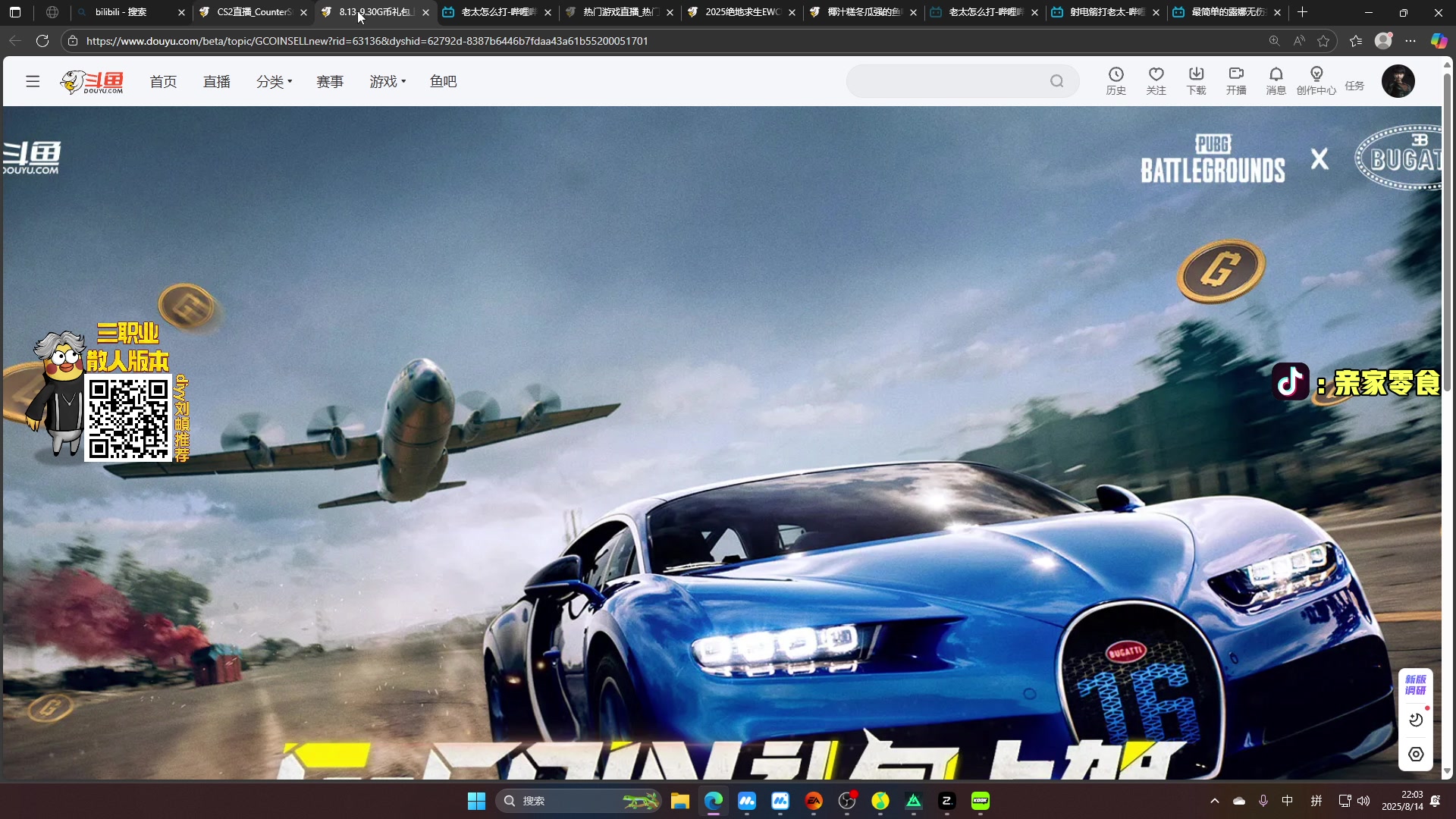Click the taskbar search box
Screen dimensions: 1456x819
coord(578,801)
